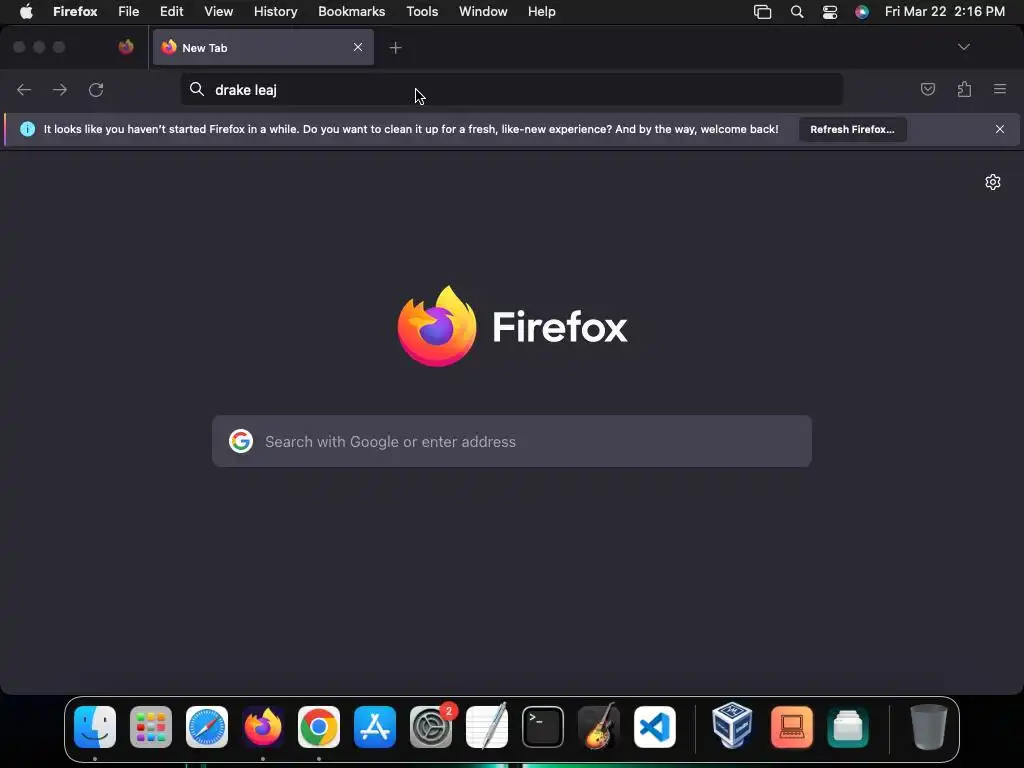This screenshot has width=1024, height=768.
Task: Go forward using the forward arrow
Action: (60, 89)
